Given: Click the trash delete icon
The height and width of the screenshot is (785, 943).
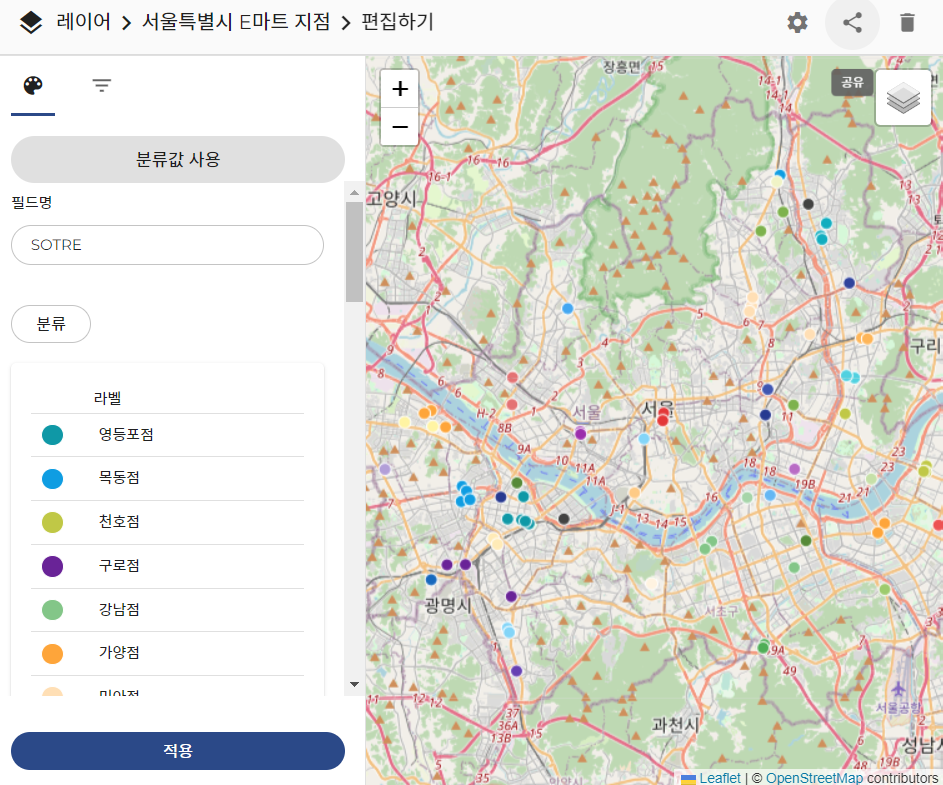Looking at the screenshot, I should (x=907, y=23).
